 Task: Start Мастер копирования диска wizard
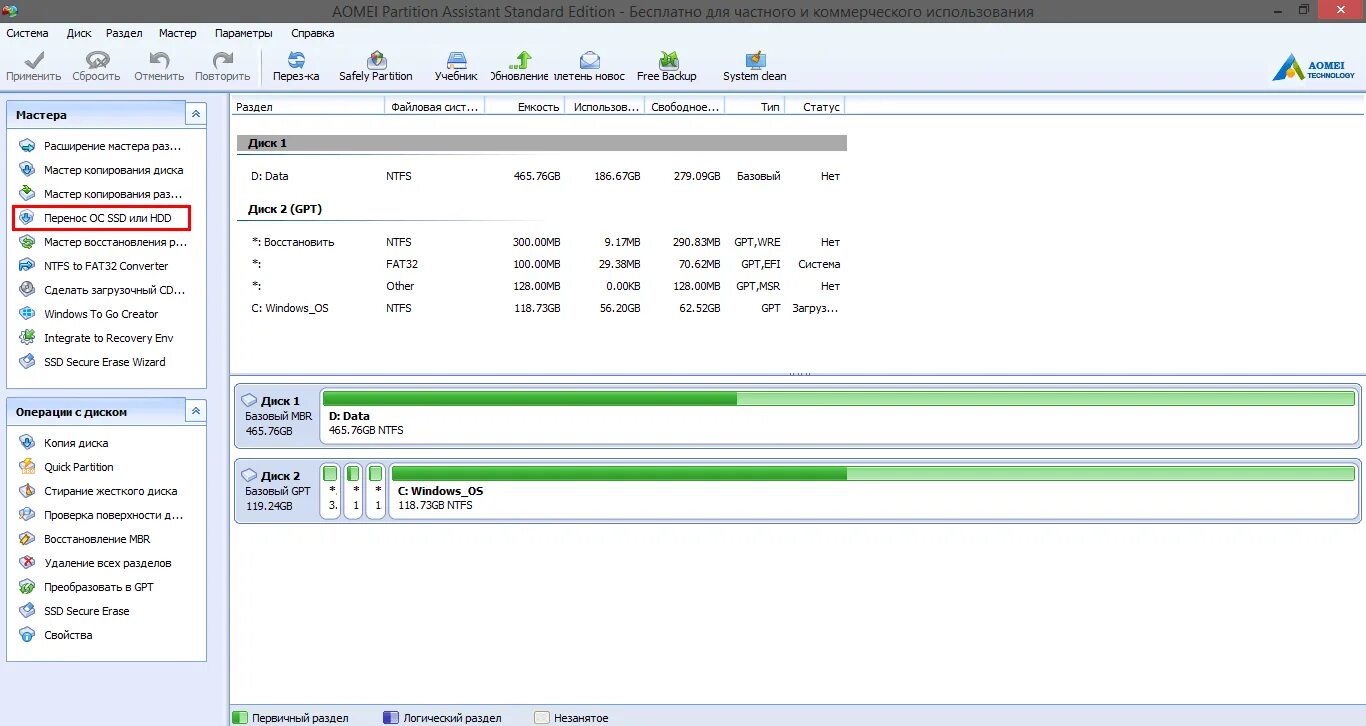pos(102,170)
